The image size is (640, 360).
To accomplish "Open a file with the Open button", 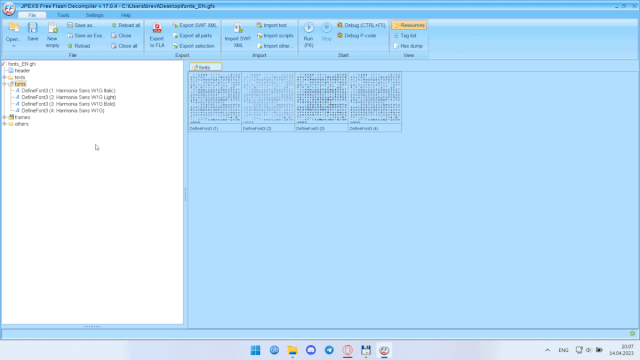I will pos(13,31).
